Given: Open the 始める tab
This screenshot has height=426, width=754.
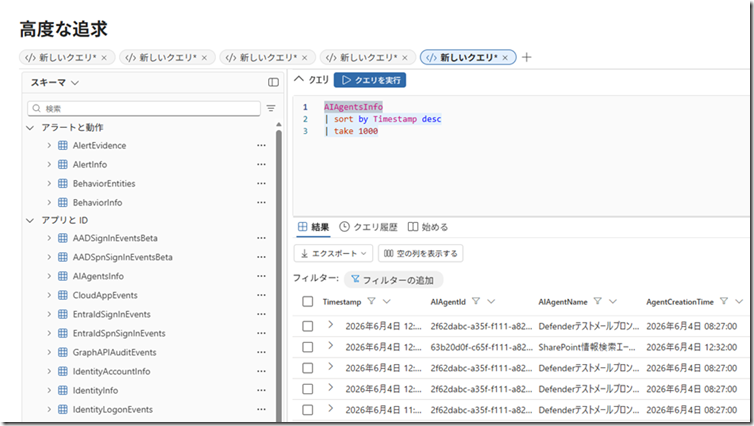Looking at the screenshot, I should tap(428, 227).
